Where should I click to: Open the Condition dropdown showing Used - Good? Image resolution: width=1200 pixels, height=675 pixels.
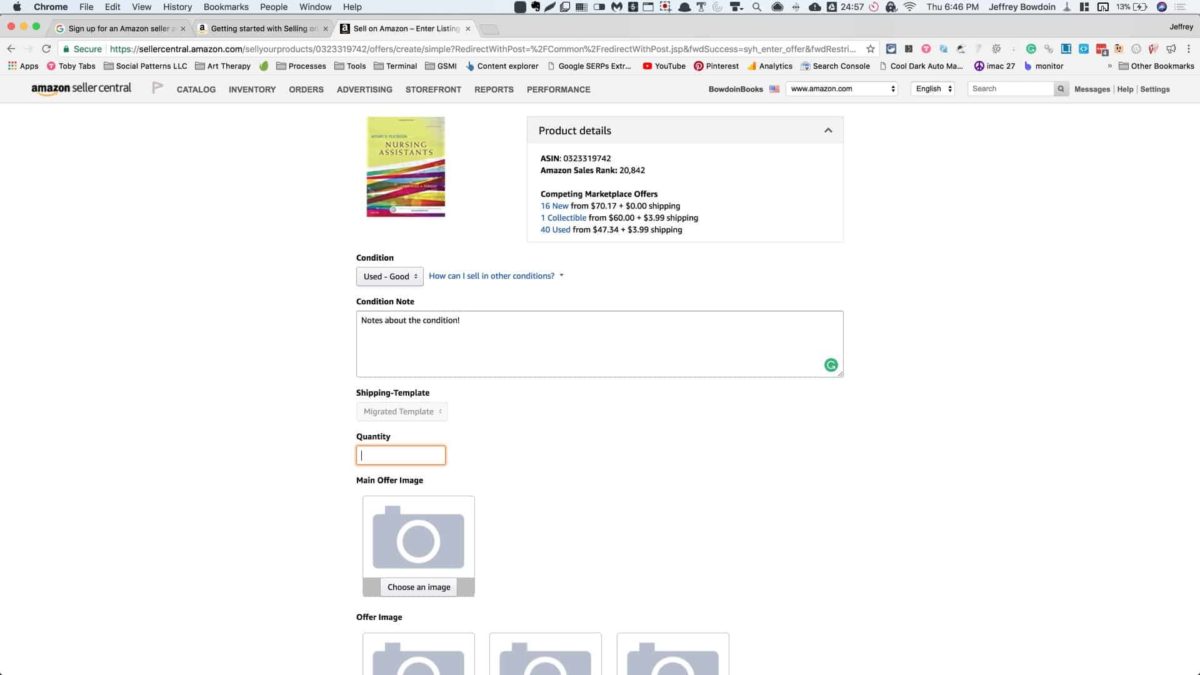point(389,276)
